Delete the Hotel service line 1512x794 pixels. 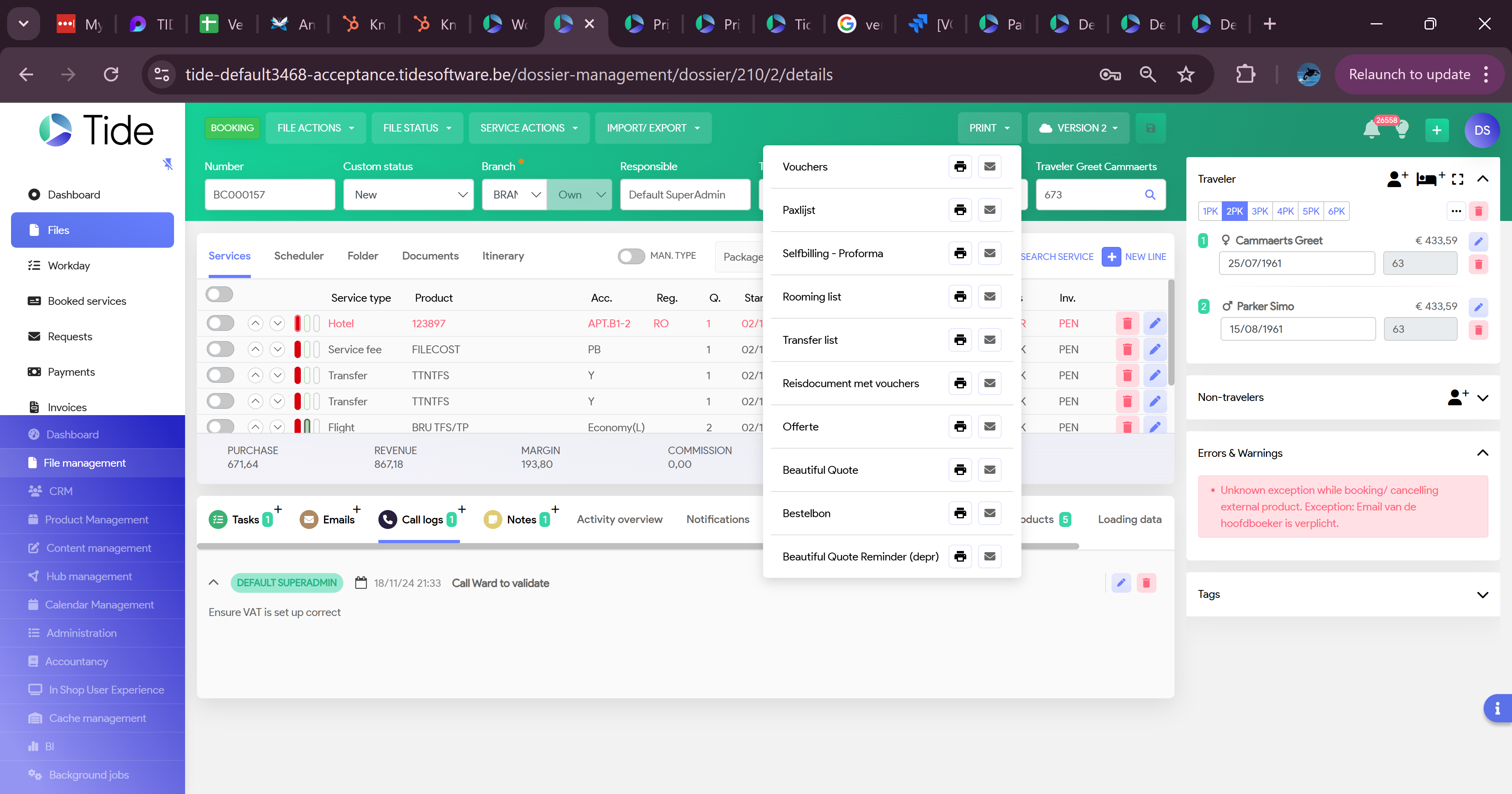pos(1127,324)
